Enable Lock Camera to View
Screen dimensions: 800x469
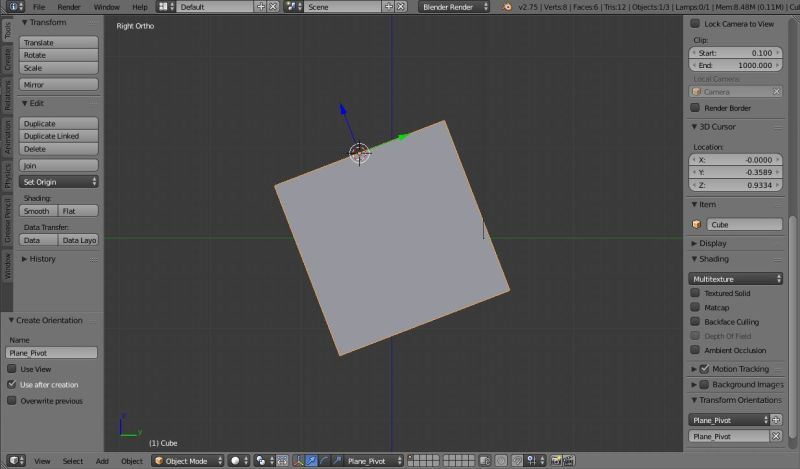pos(695,23)
